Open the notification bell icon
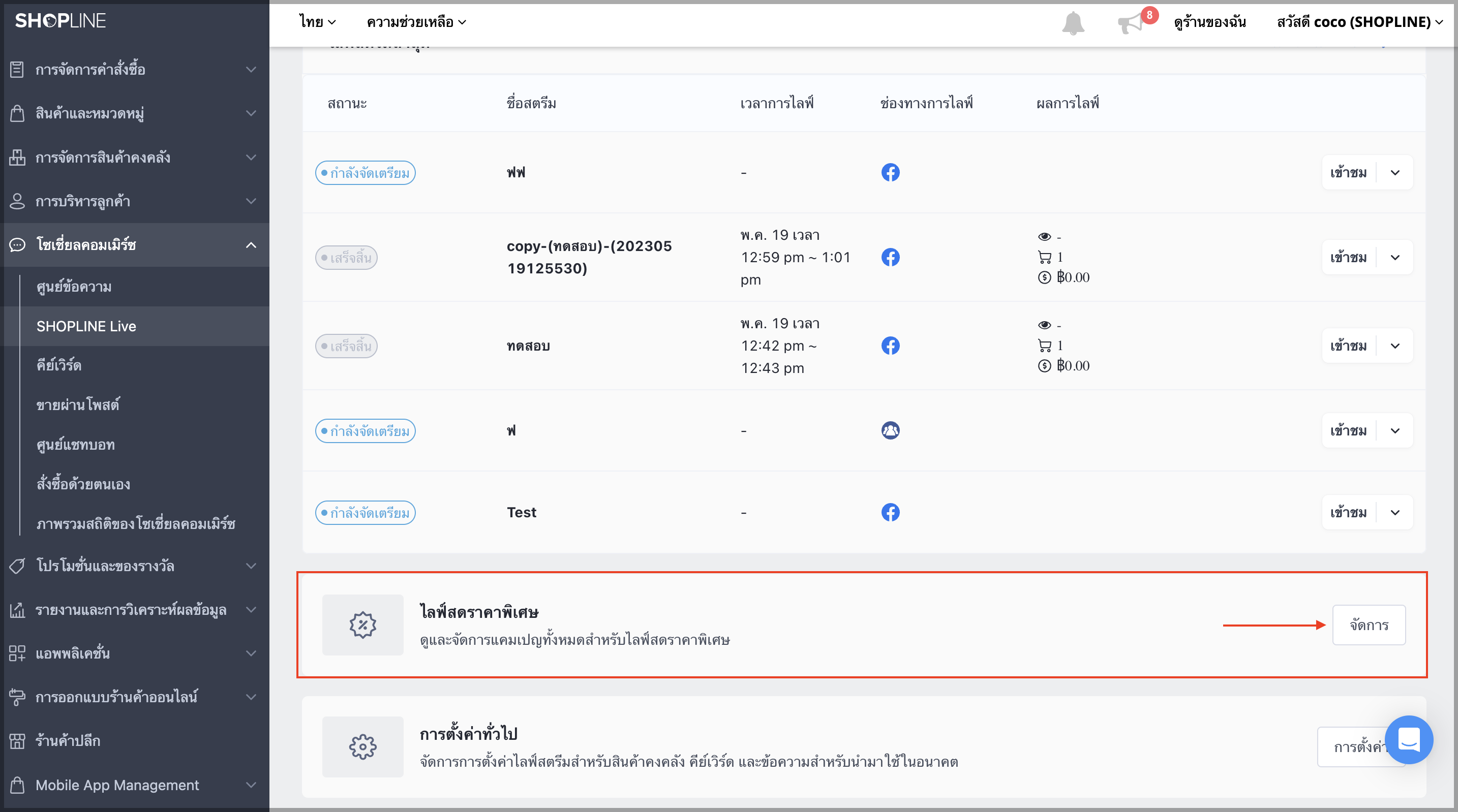The image size is (1458, 812). point(1073,23)
